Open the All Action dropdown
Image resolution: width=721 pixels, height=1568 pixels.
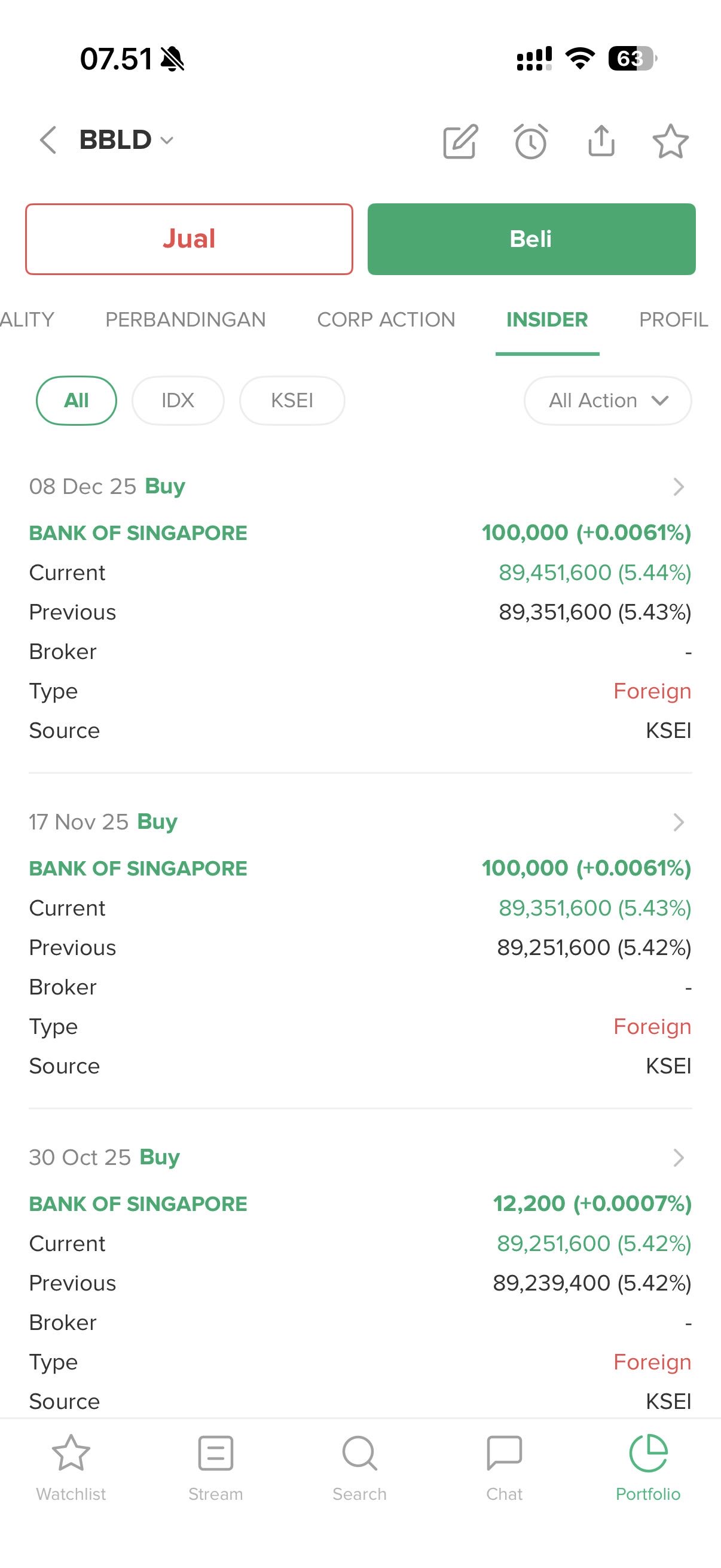point(607,401)
